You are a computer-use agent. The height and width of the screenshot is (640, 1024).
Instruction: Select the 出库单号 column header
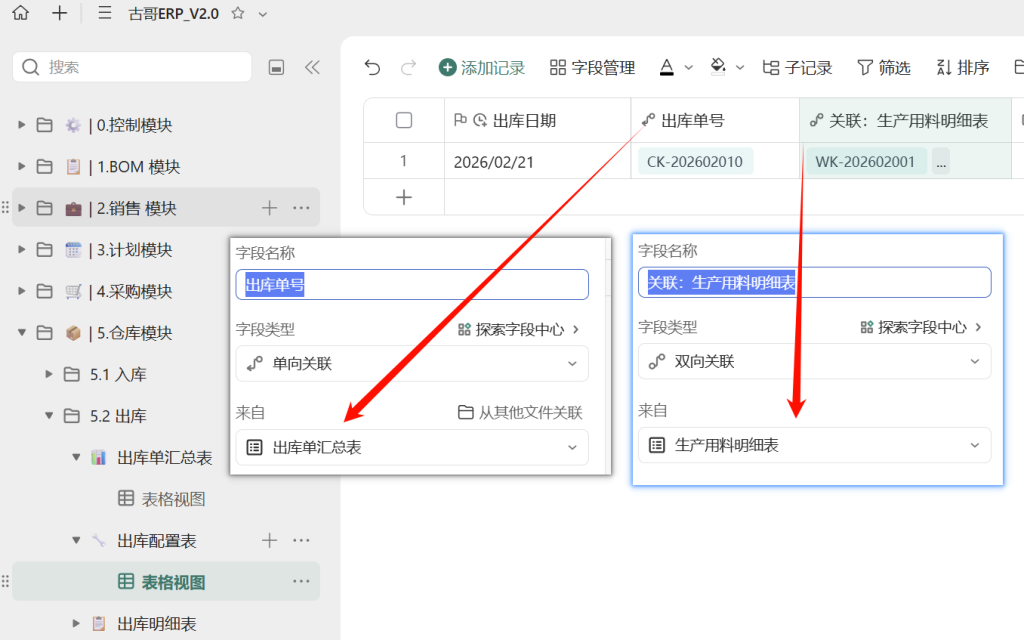click(x=715, y=120)
